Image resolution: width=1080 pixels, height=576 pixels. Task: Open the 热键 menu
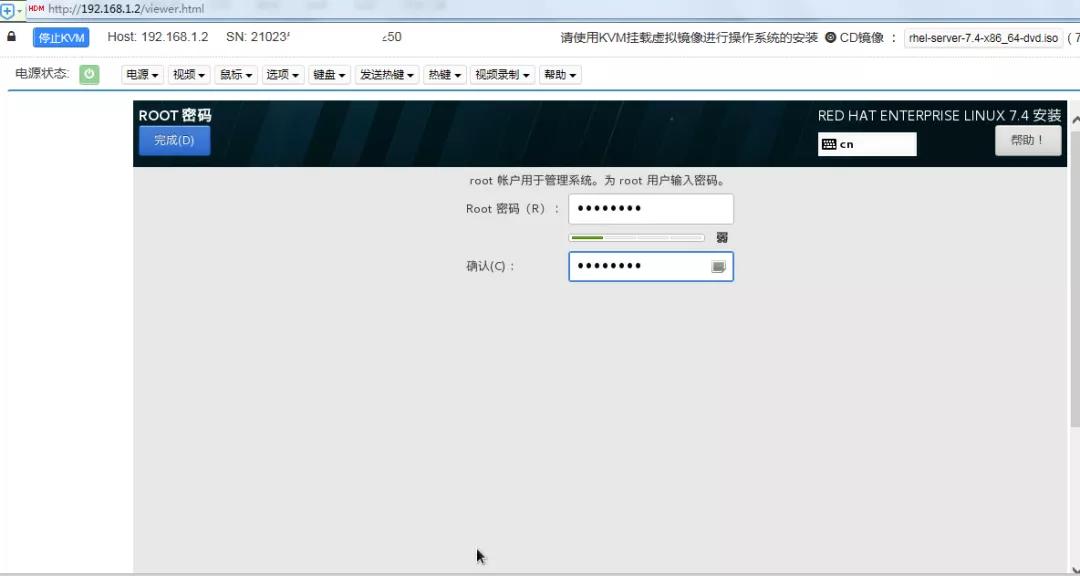click(x=443, y=73)
